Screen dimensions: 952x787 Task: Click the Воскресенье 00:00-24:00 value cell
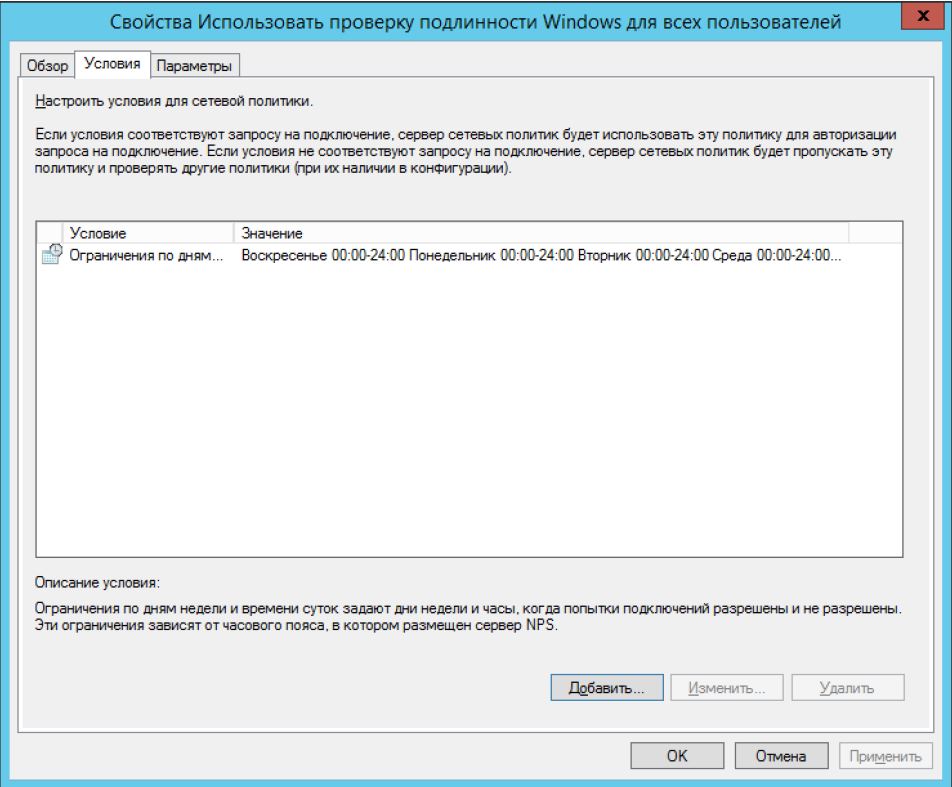click(x=540, y=255)
